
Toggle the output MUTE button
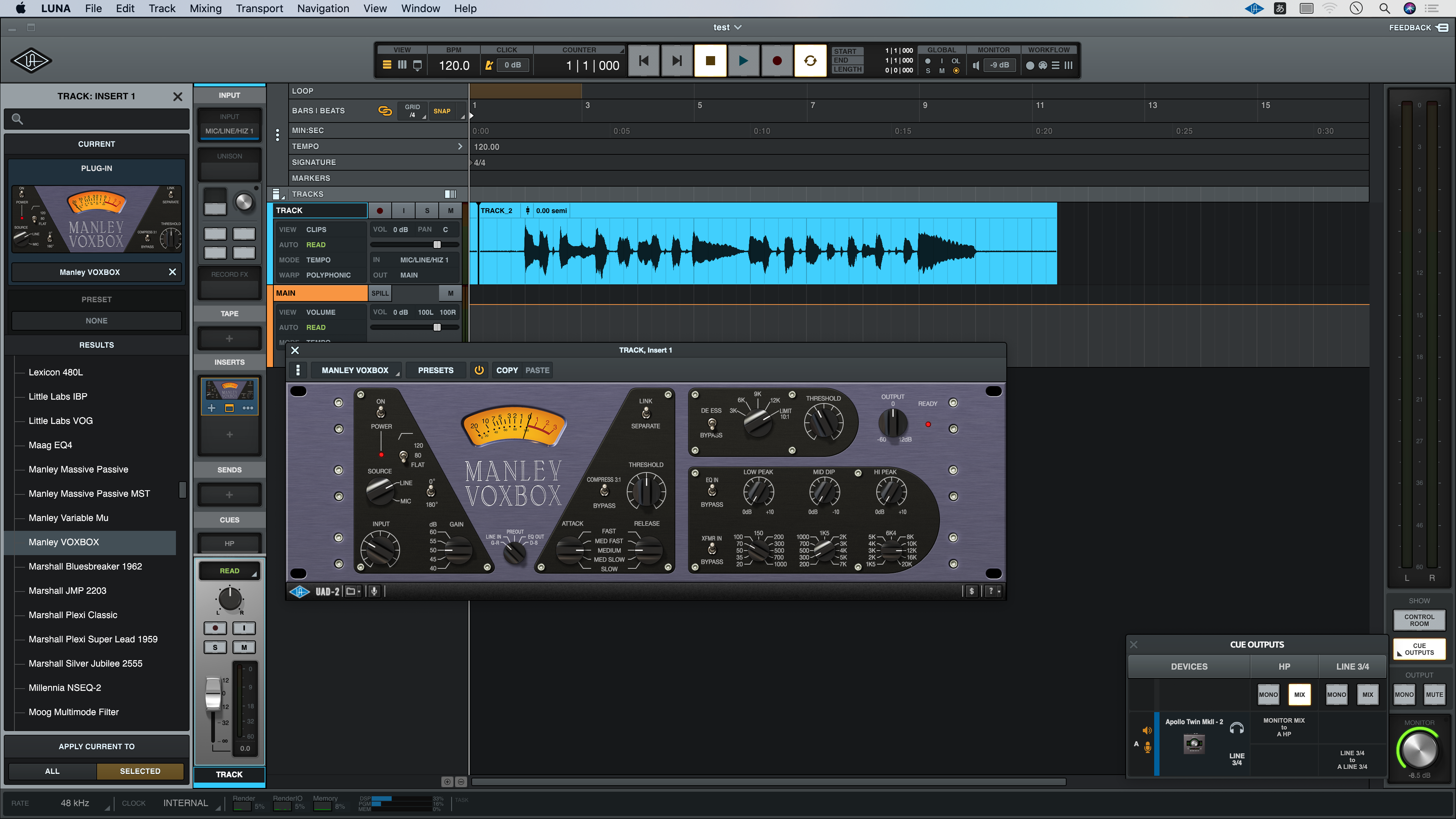click(1434, 695)
